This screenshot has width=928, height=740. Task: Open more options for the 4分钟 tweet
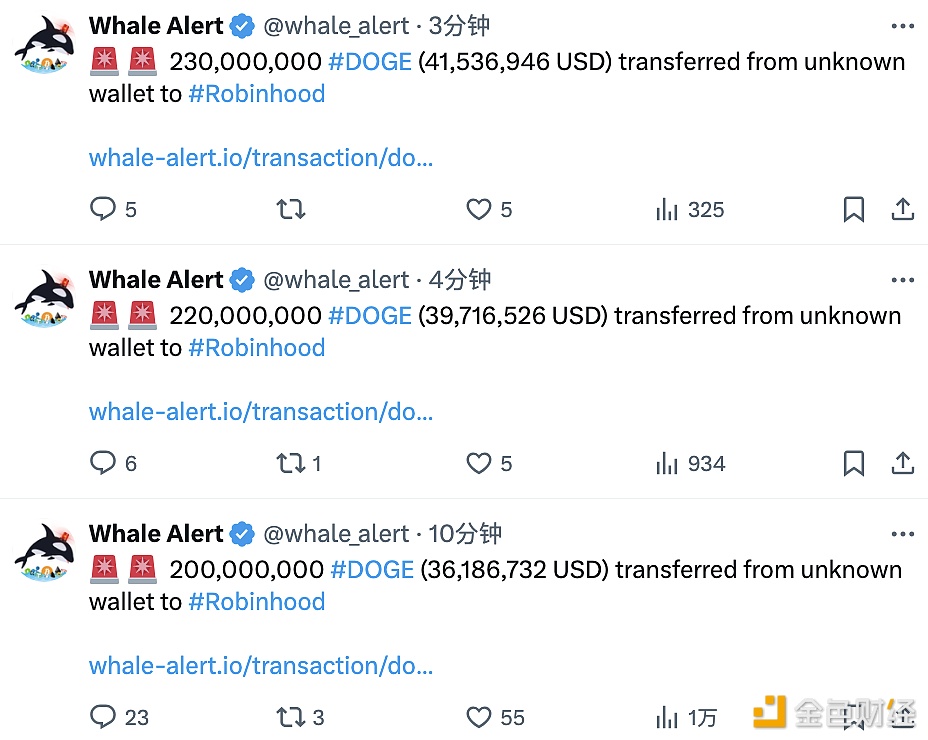(902, 281)
